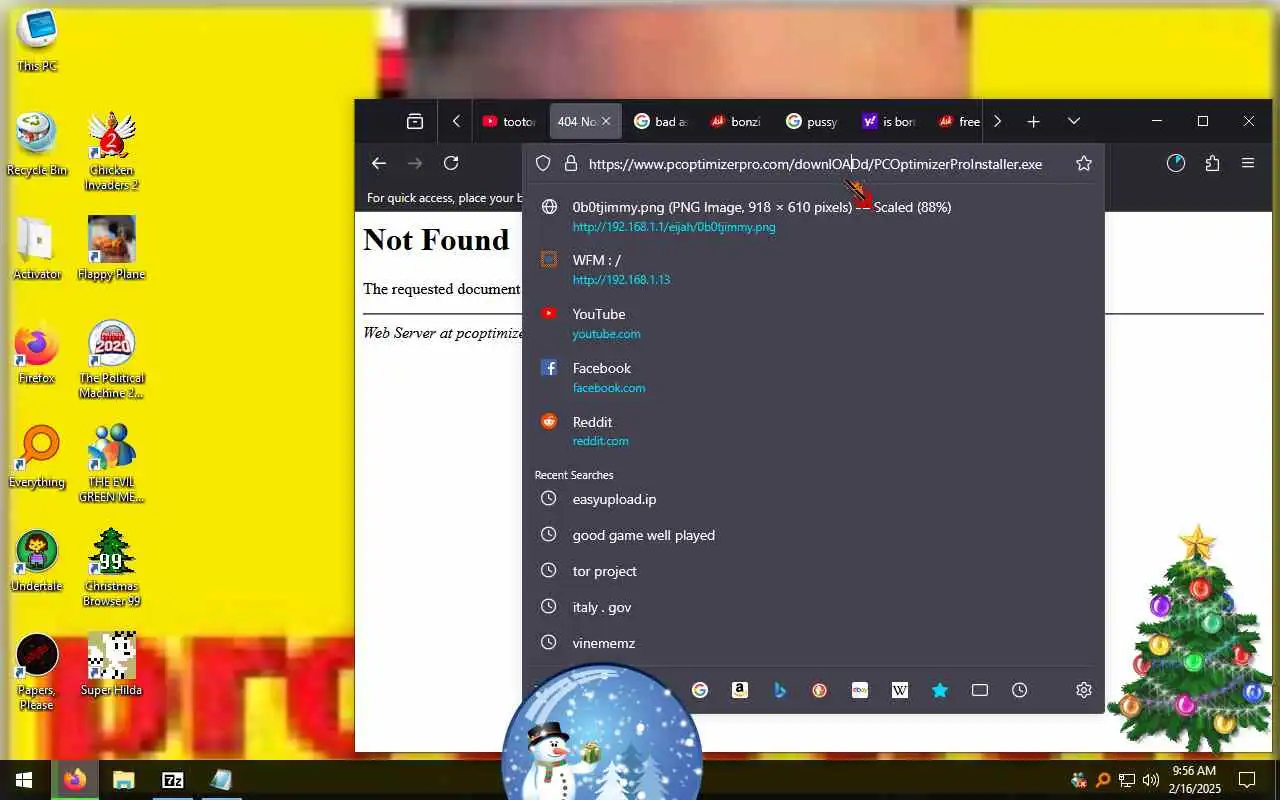This screenshot has width=1280, height=800.
Task: Select the Everything desktop shortcut
Action: click(x=37, y=456)
